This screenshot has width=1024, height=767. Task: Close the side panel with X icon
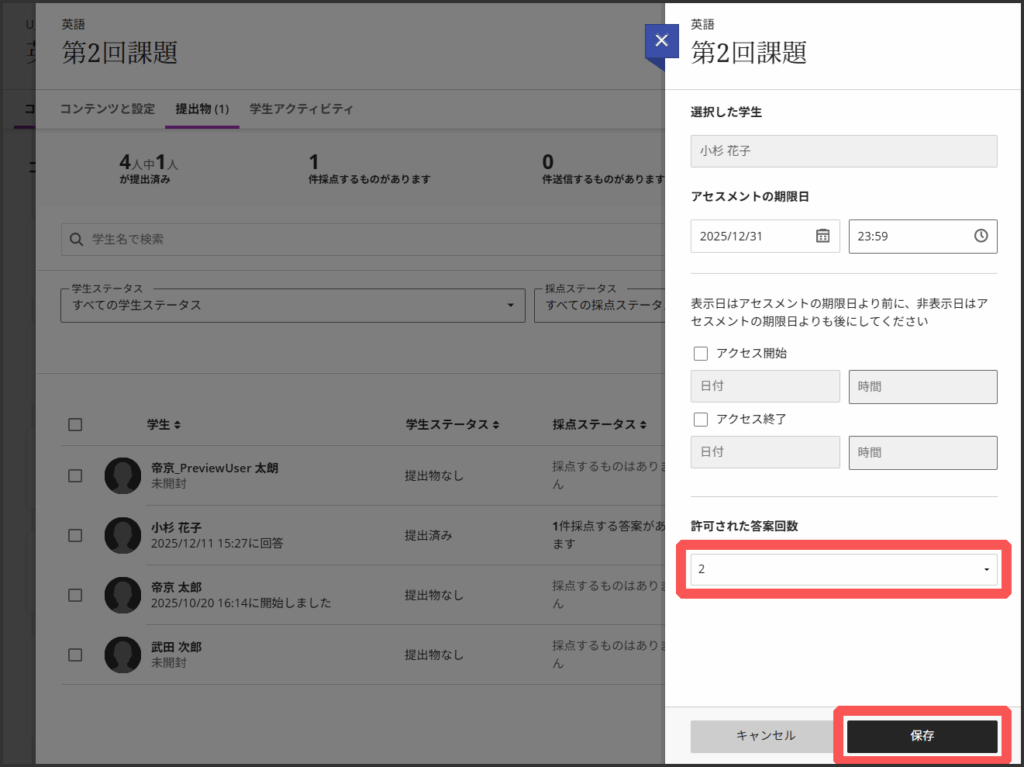[x=660, y=42]
